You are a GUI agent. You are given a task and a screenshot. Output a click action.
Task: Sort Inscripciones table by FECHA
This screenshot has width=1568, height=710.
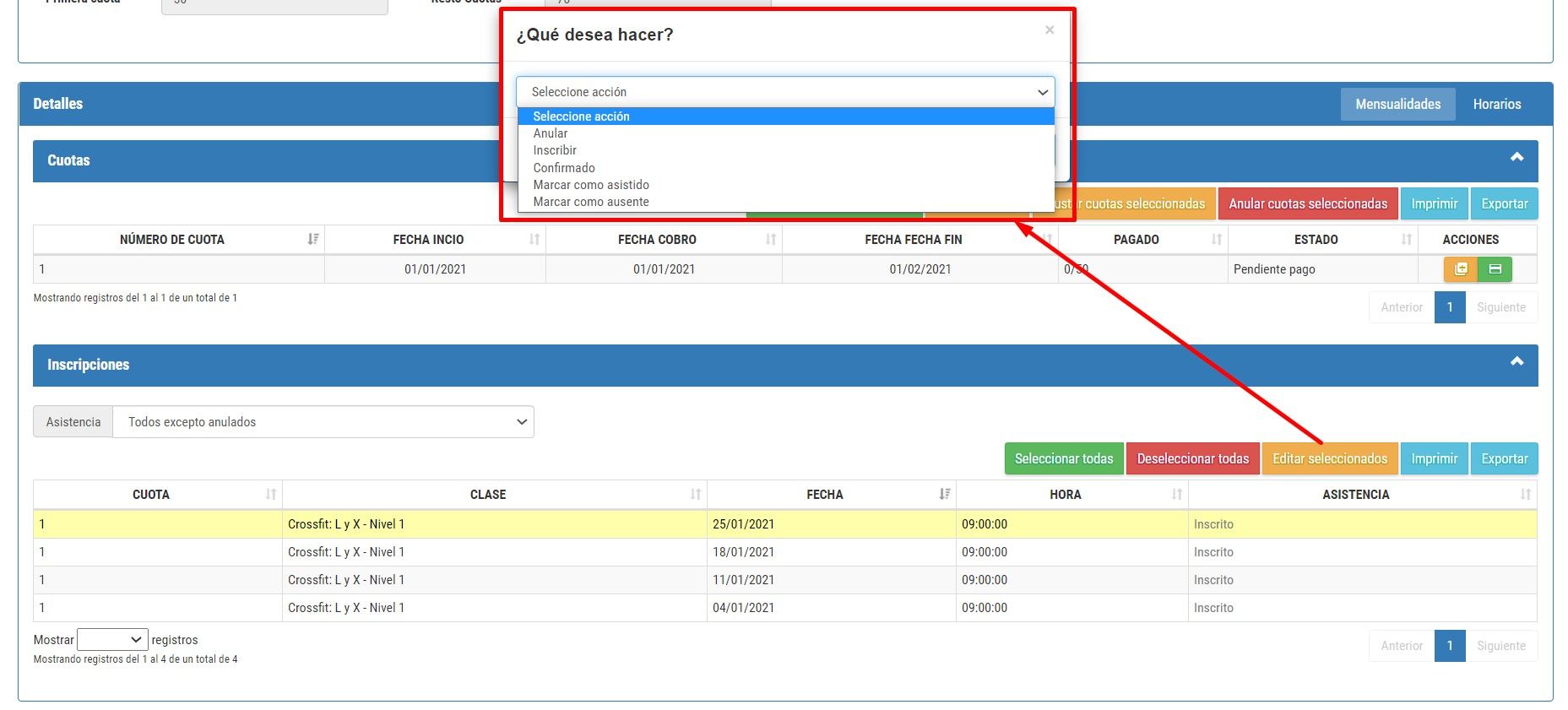[832, 495]
